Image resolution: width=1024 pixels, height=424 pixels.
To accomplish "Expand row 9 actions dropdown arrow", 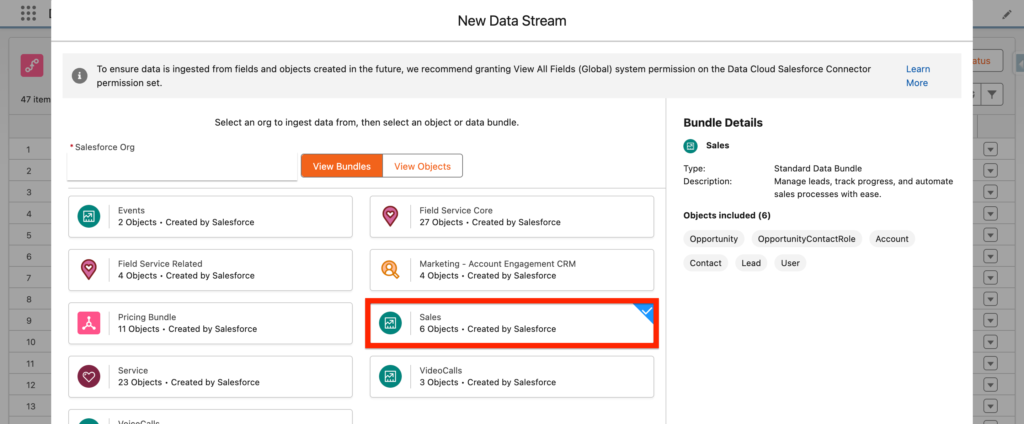I will [x=990, y=321].
